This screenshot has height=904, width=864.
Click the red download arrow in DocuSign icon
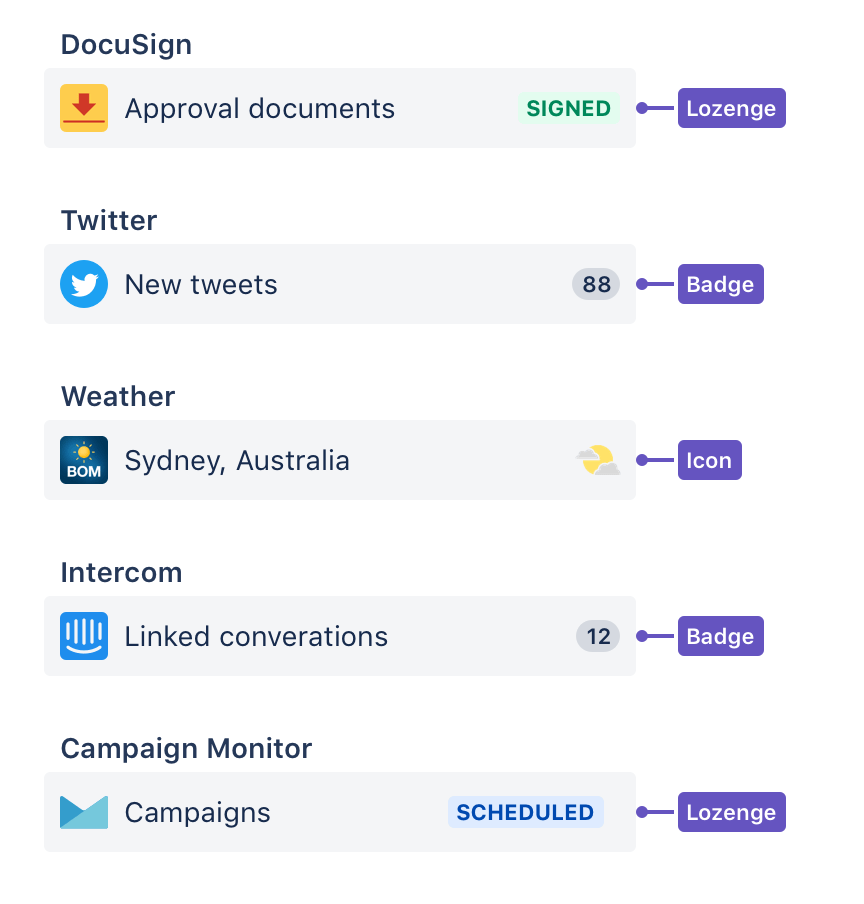[84, 104]
